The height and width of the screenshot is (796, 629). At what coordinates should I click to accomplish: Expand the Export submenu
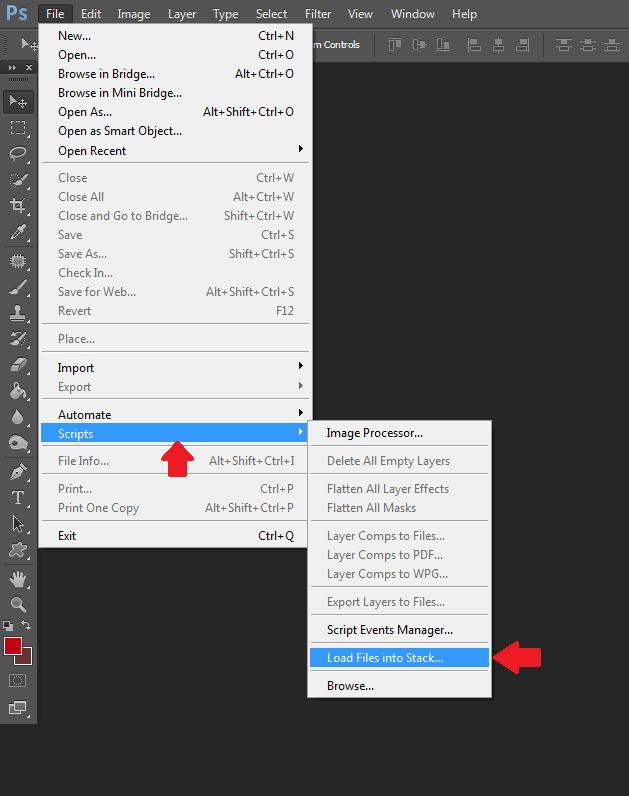[175, 387]
